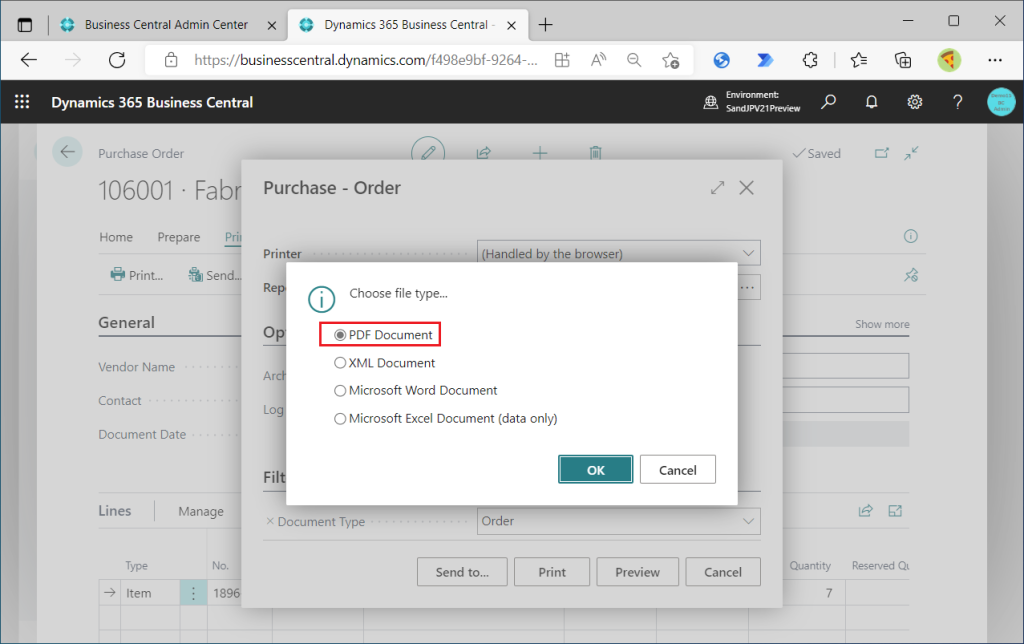Switch to Business Central Admin Center tab
Viewport: 1024px width, 644px height.
(x=166, y=25)
